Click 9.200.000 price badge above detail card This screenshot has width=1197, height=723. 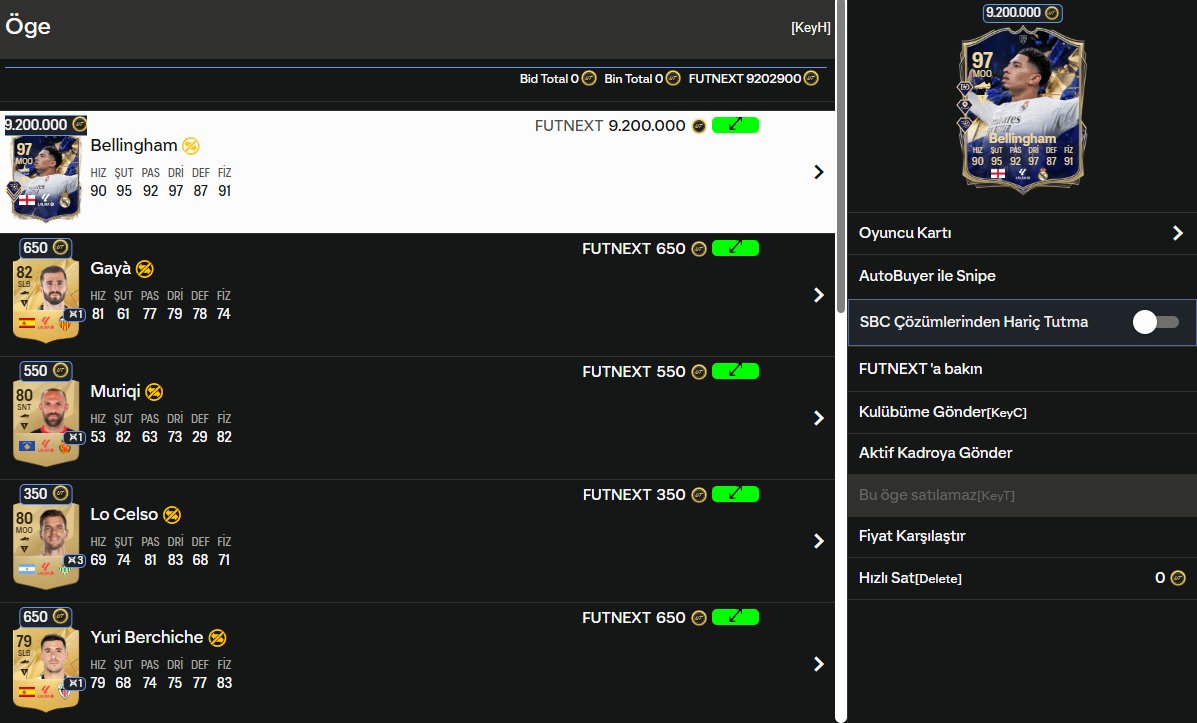pos(1022,12)
